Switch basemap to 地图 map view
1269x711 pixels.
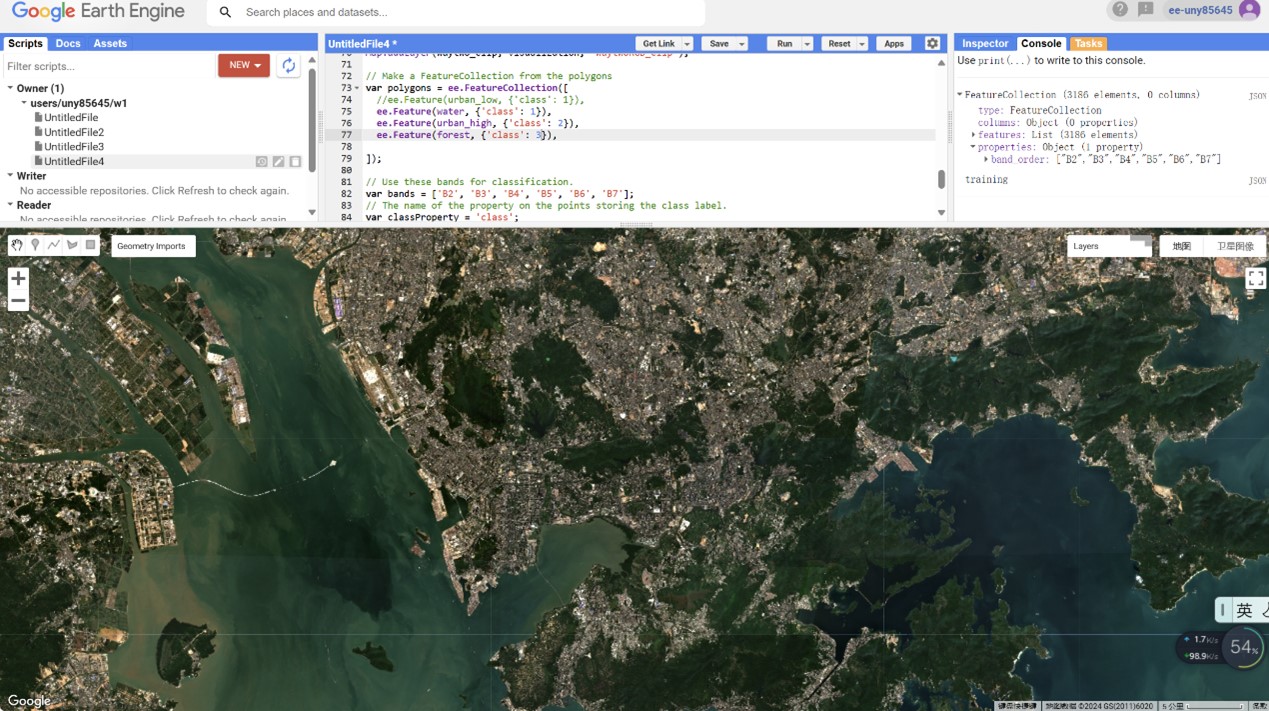click(1182, 246)
